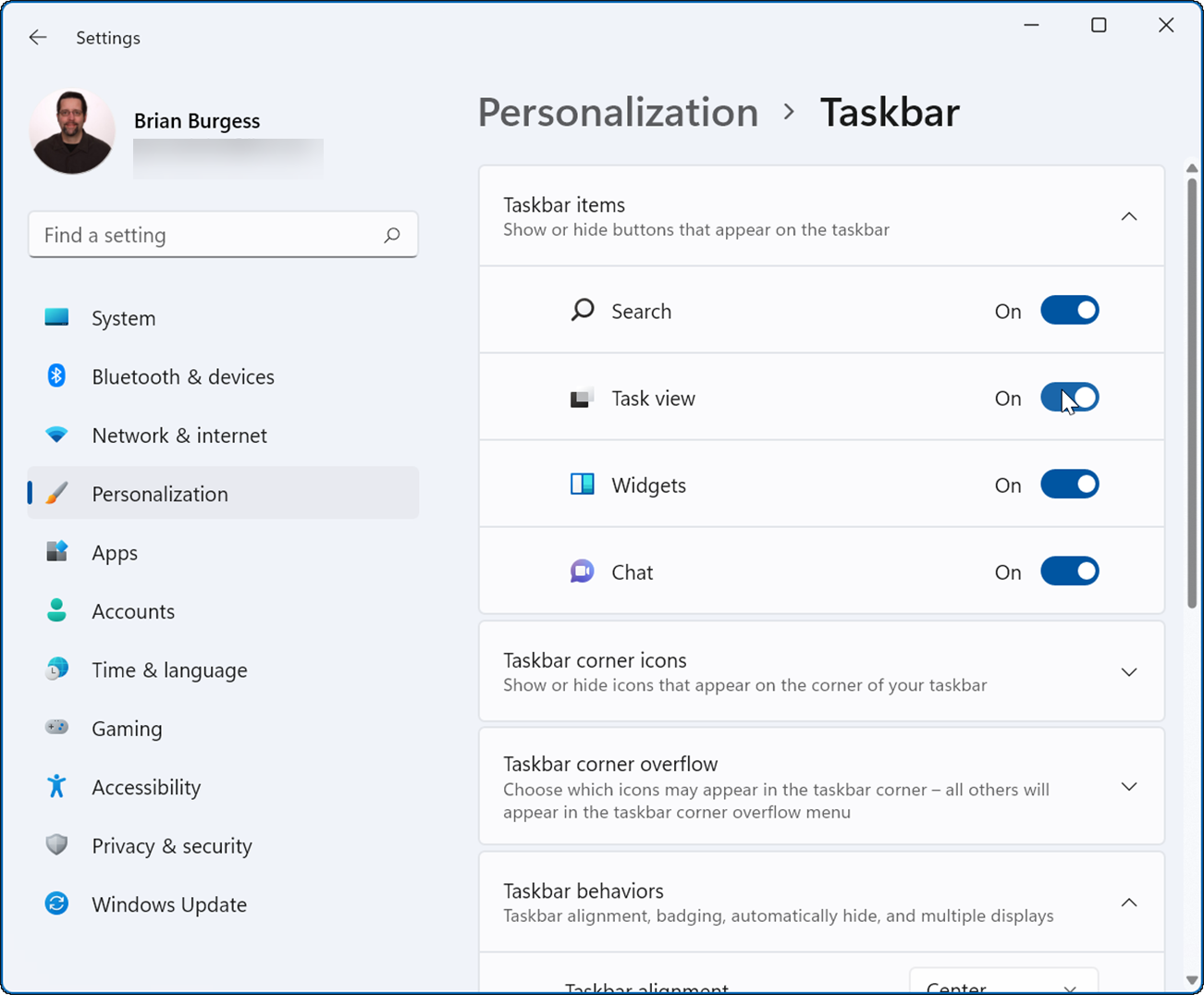
Task: Select the Privacy & security shield icon
Action: coord(55,845)
